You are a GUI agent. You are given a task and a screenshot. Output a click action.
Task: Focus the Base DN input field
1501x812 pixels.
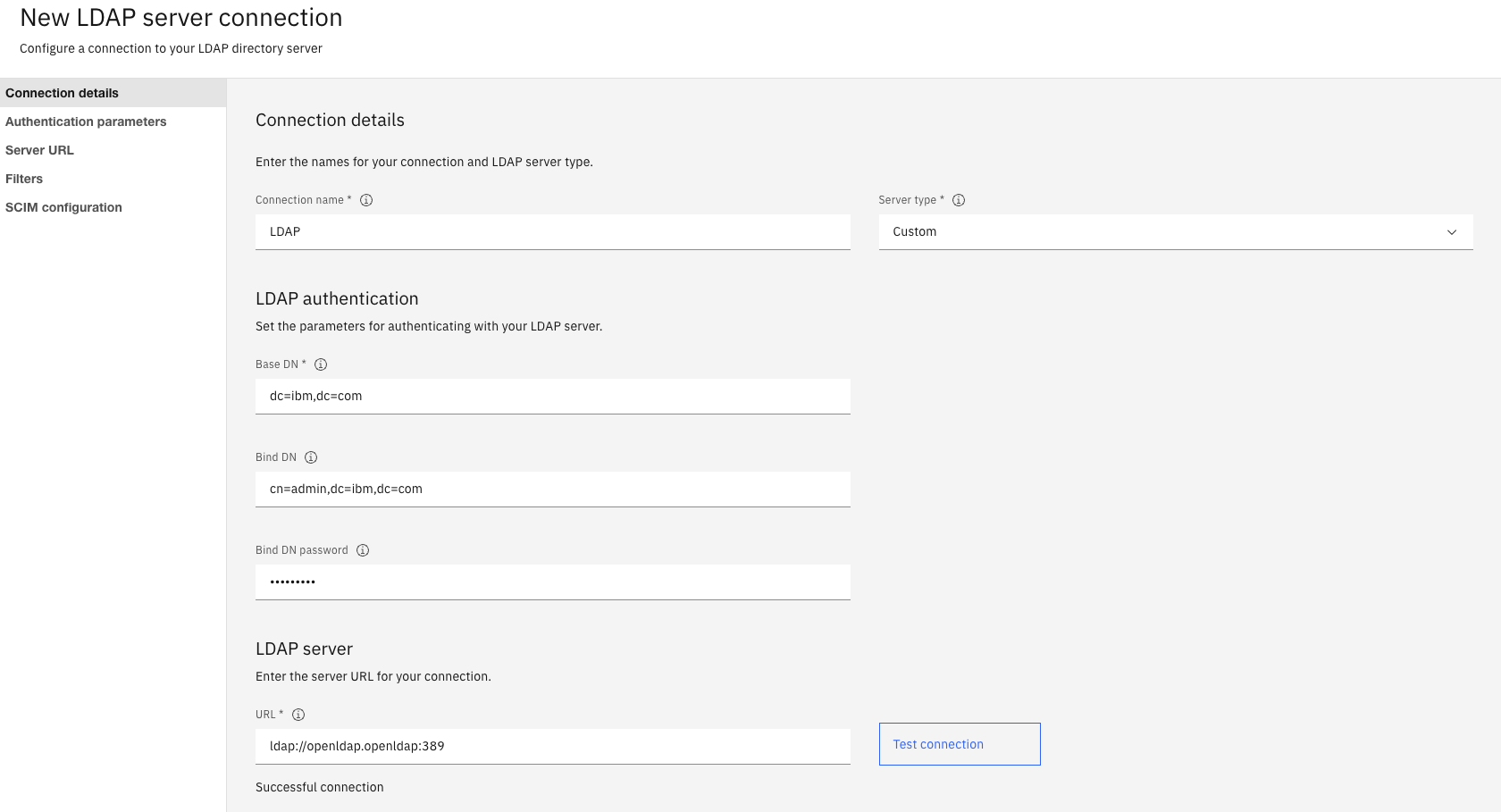point(552,397)
